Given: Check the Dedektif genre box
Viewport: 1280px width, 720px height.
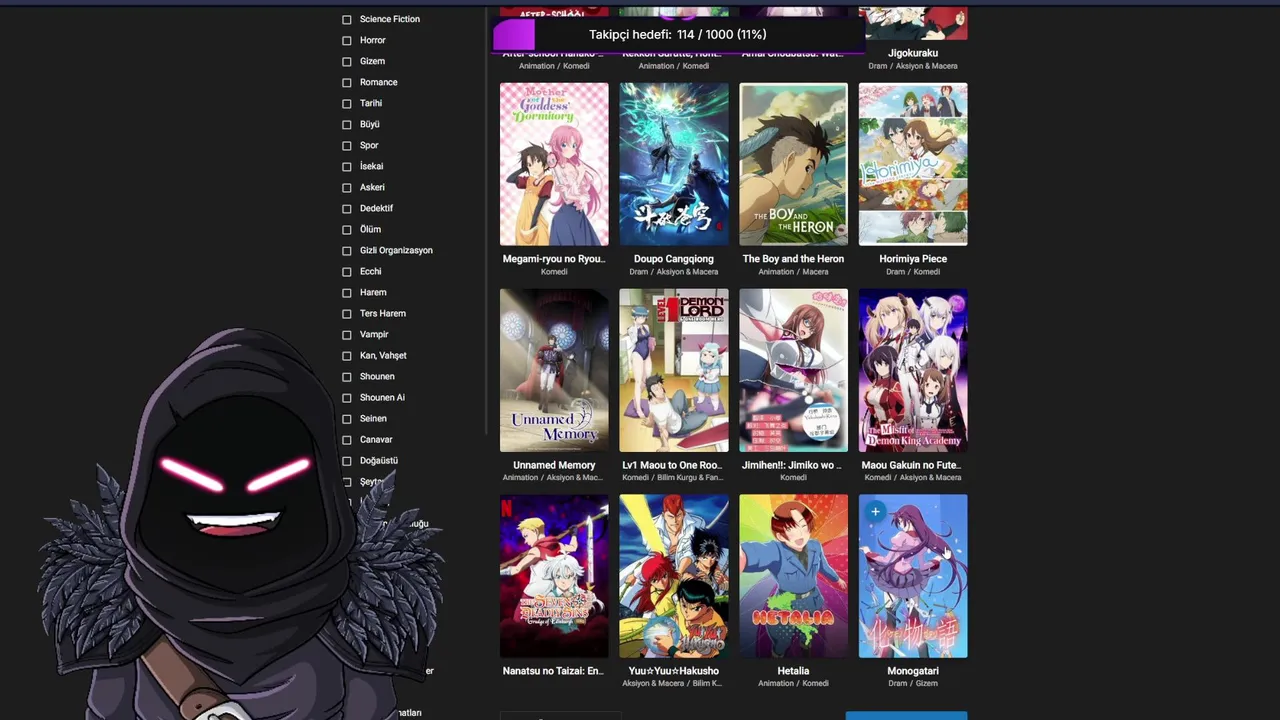Looking at the screenshot, I should (x=347, y=208).
